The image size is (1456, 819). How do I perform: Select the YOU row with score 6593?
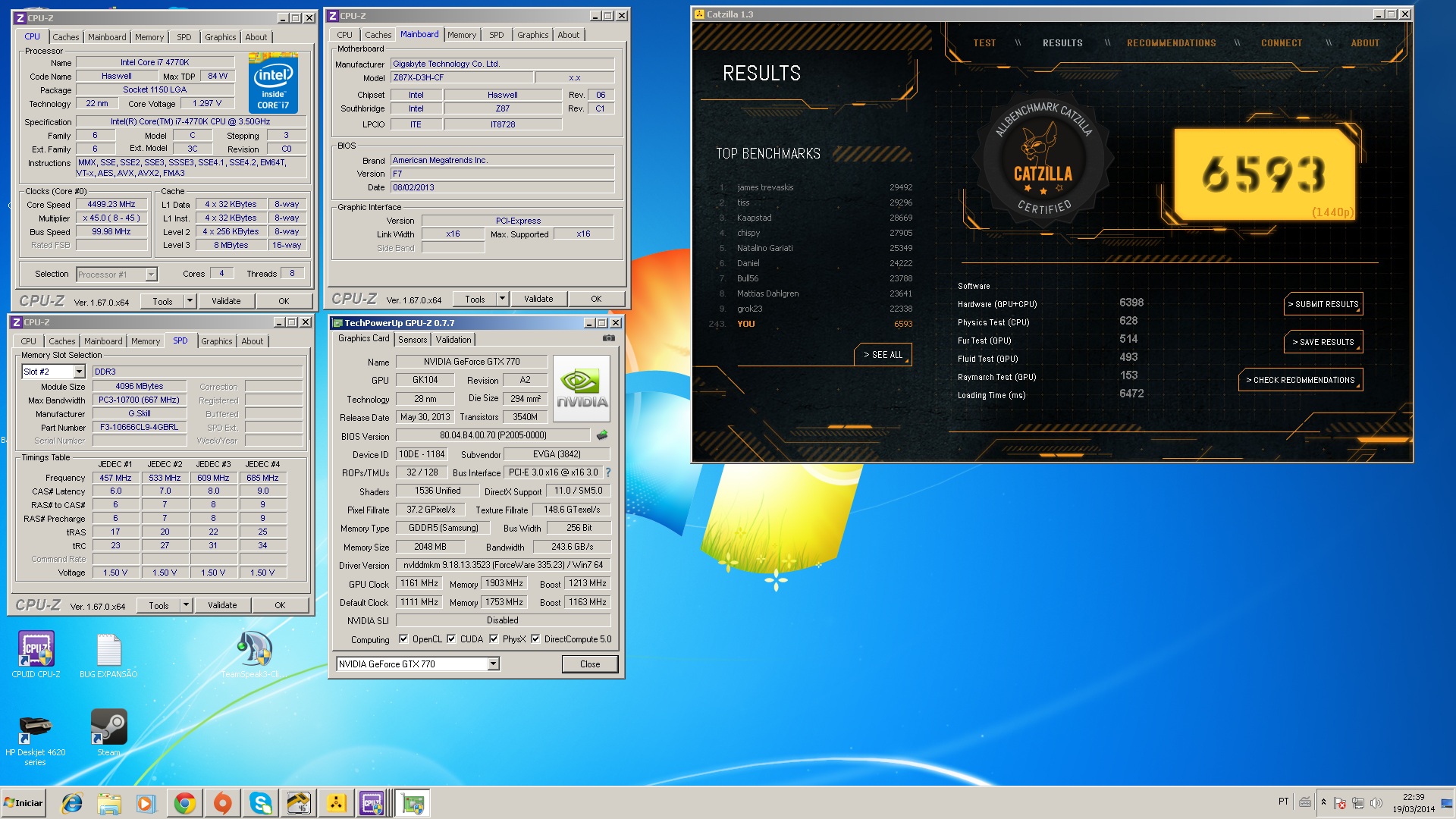coord(811,324)
